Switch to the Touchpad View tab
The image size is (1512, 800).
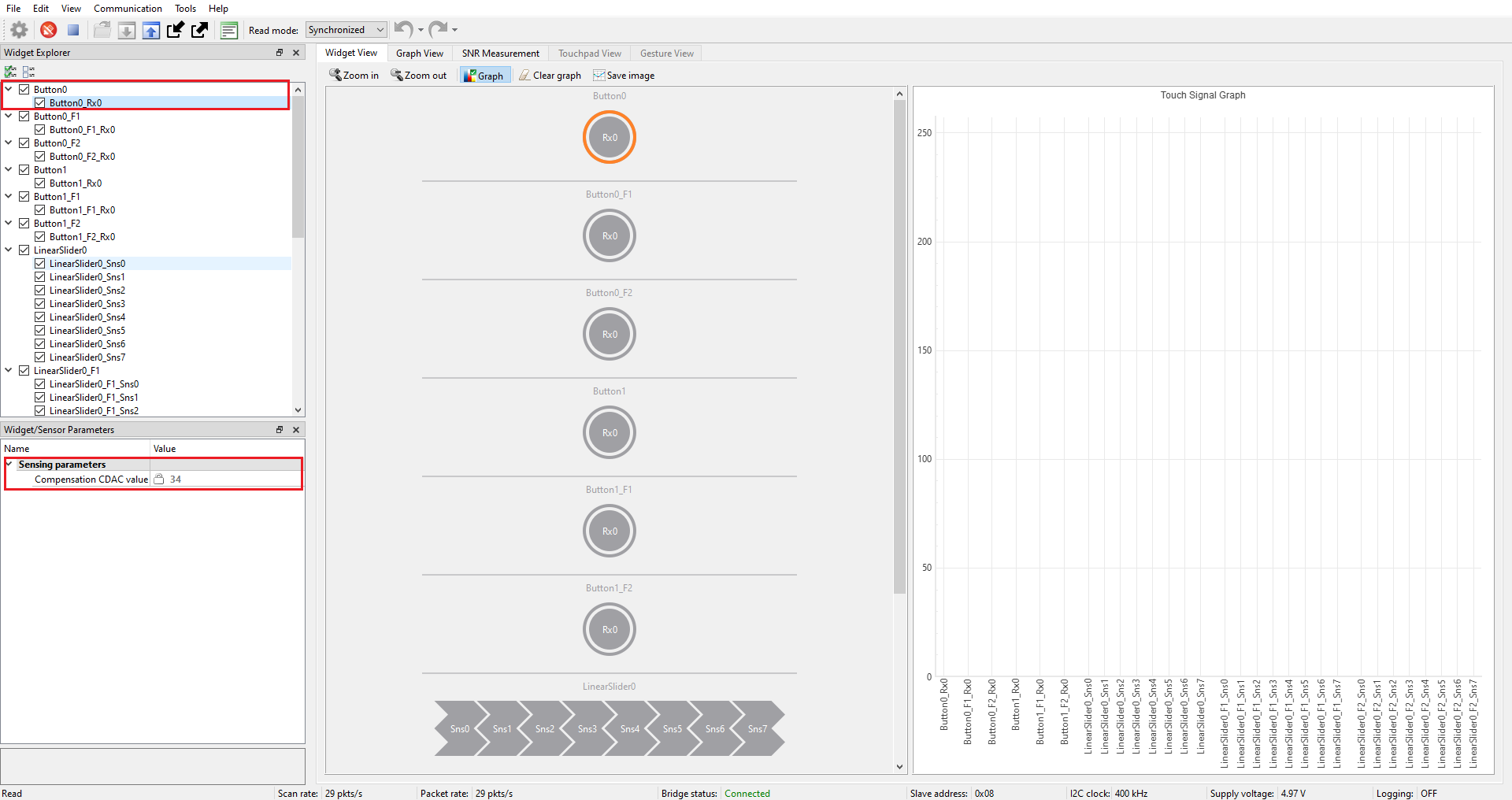click(x=590, y=54)
